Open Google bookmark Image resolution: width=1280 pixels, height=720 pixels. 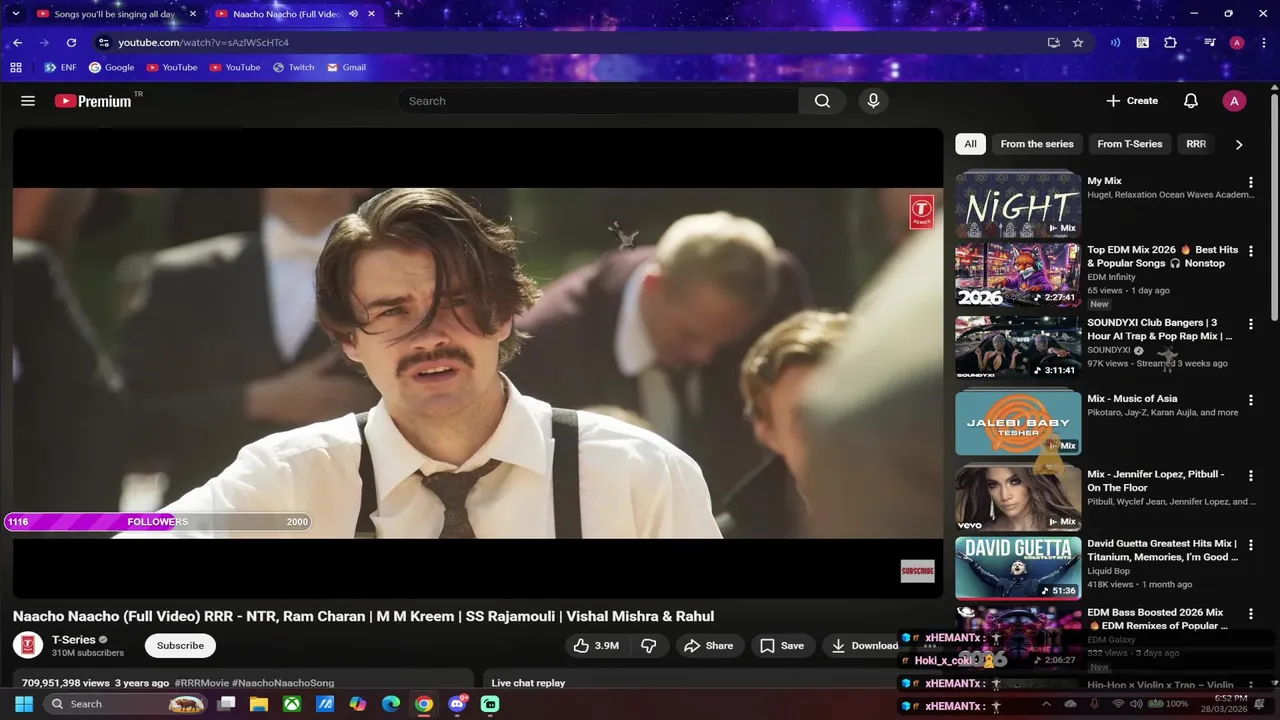coord(111,67)
